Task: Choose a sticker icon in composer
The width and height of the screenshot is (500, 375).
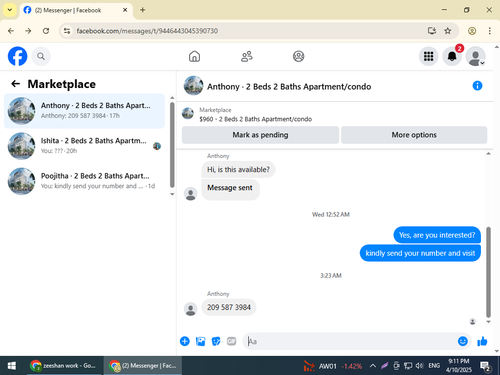Action: 216,341
